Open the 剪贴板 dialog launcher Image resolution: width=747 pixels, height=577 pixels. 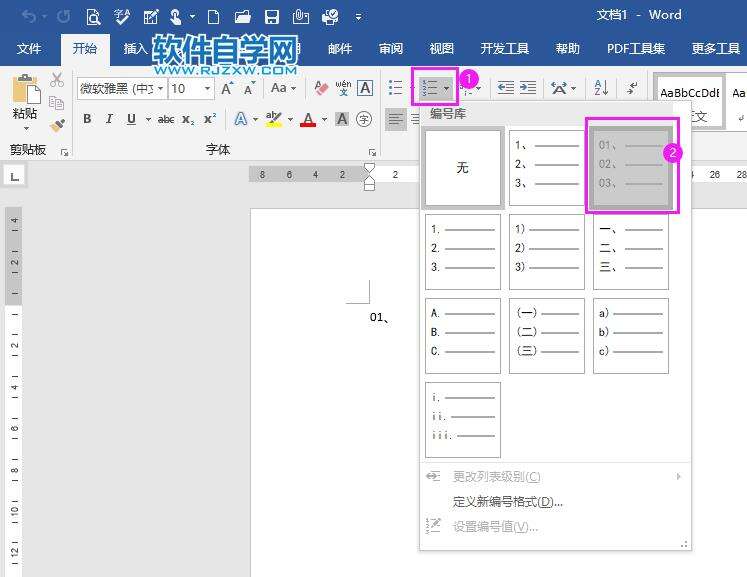pyautogui.click(x=64, y=152)
